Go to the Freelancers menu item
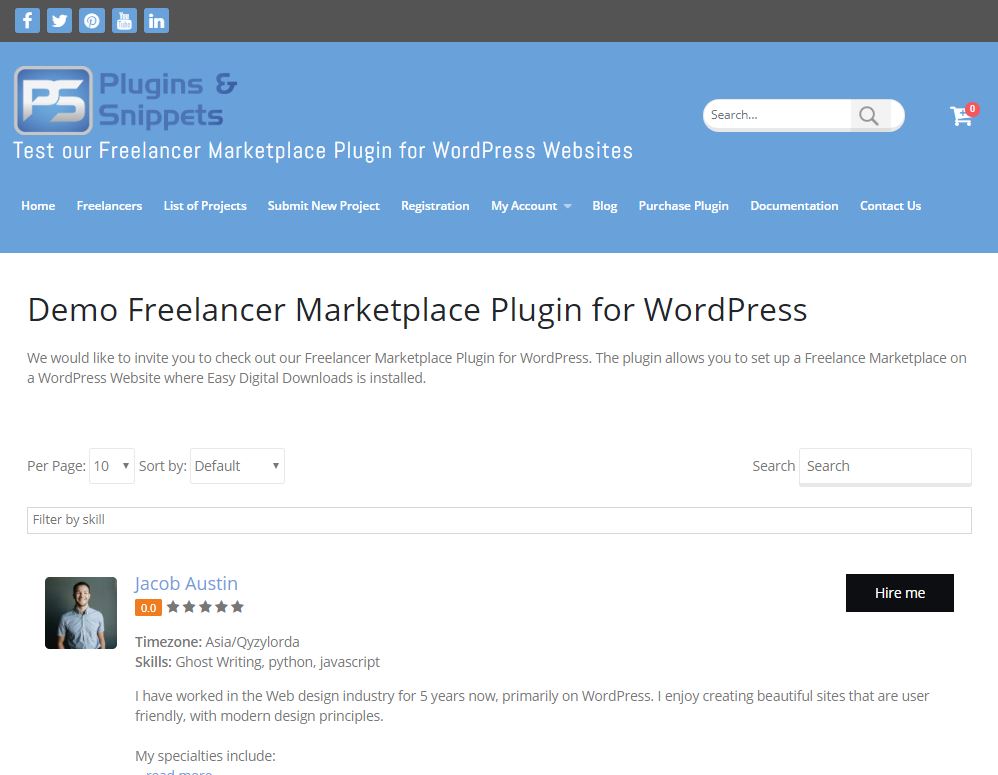Image resolution: width=998 pixels, height=775 pixels. click(109, 206)
